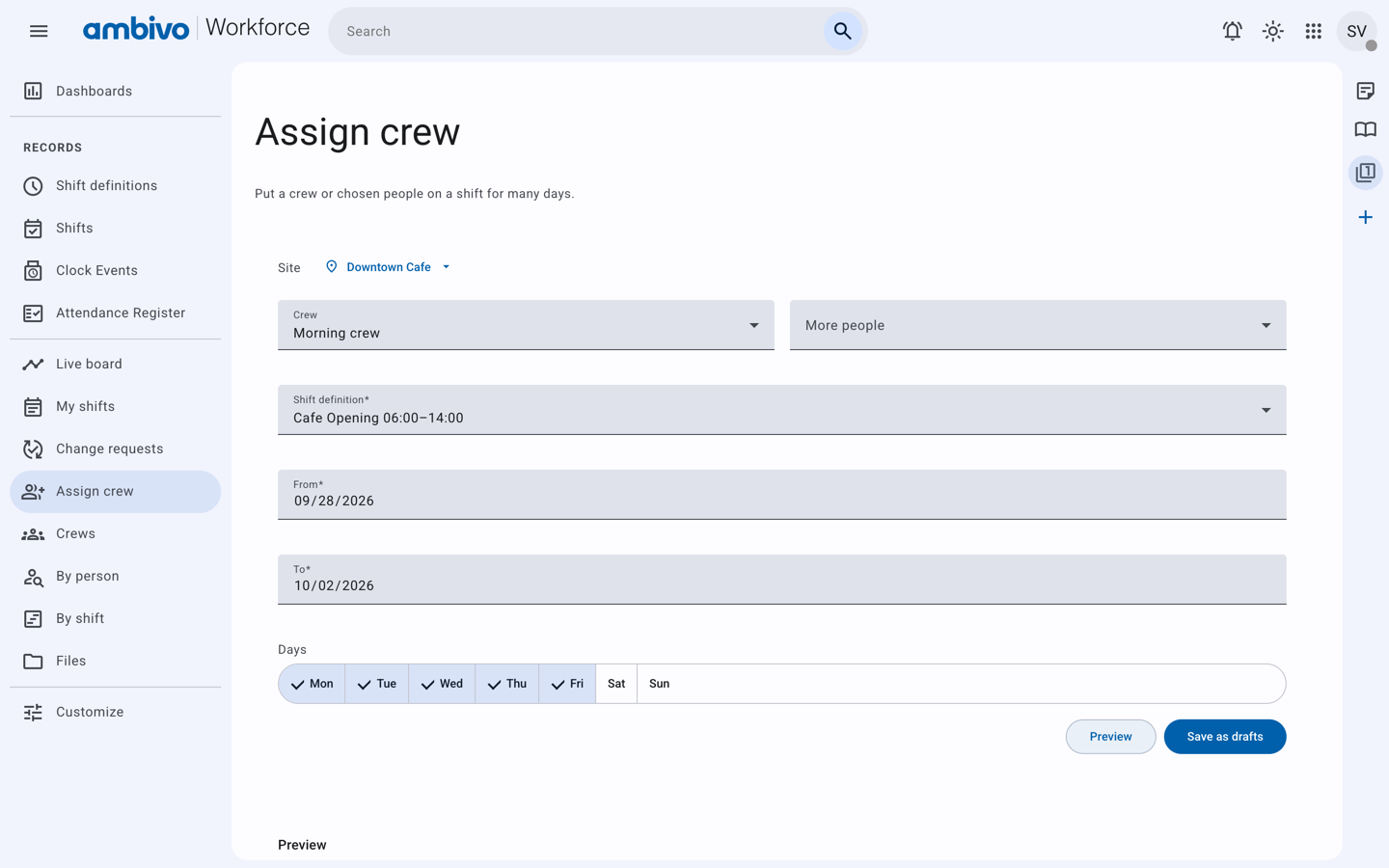The height and width of the screenshot is (868, 1389).
Task: Click the Files folder icon
Action: 33,661
